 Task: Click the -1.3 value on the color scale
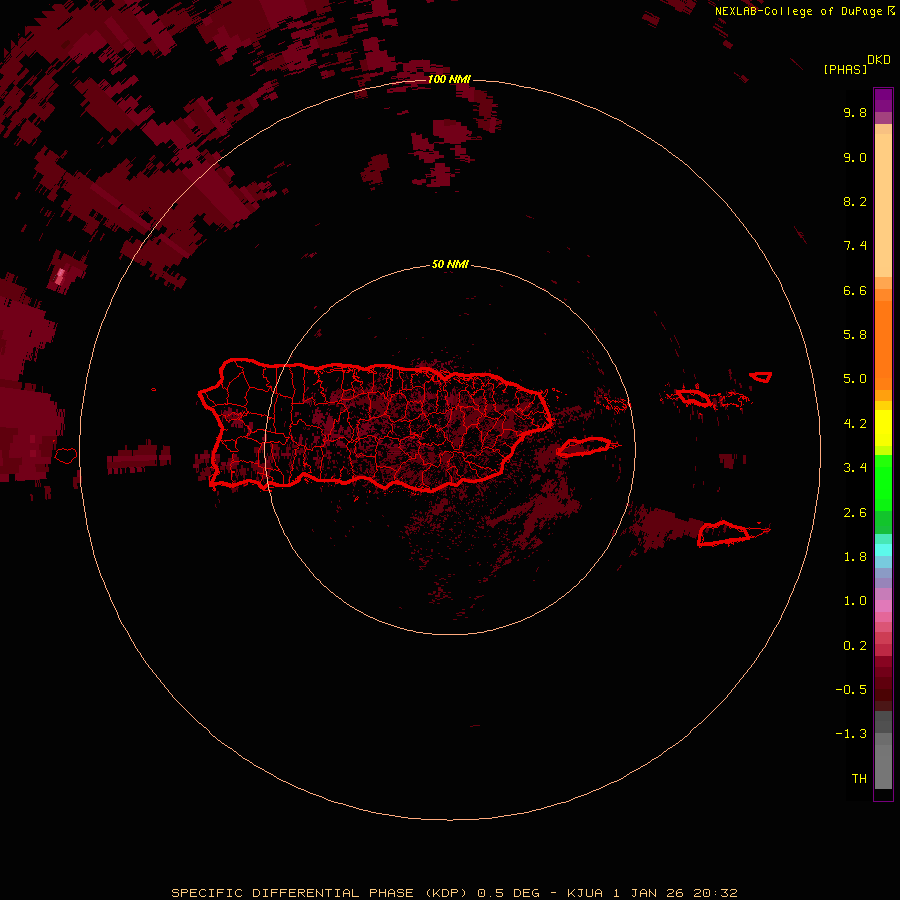tap(851, 734)
